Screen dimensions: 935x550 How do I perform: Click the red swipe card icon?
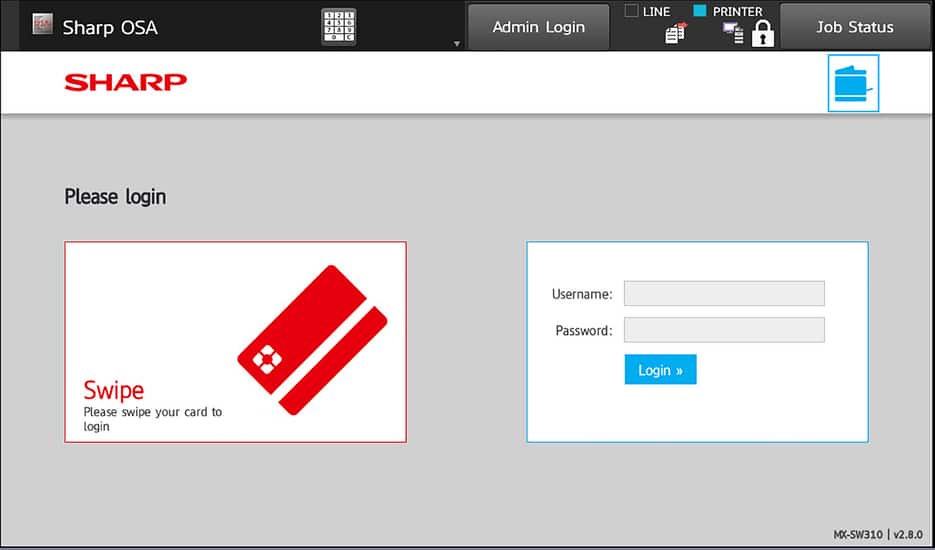[312, 339]
